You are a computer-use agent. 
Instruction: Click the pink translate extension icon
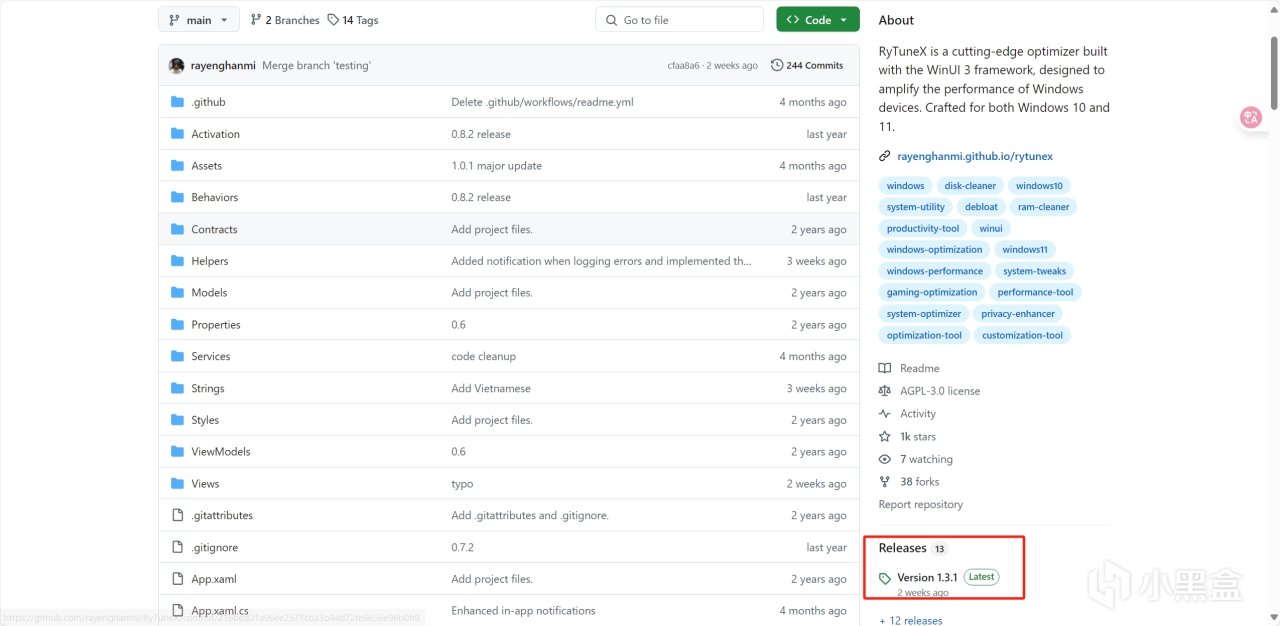(1251, 117)
